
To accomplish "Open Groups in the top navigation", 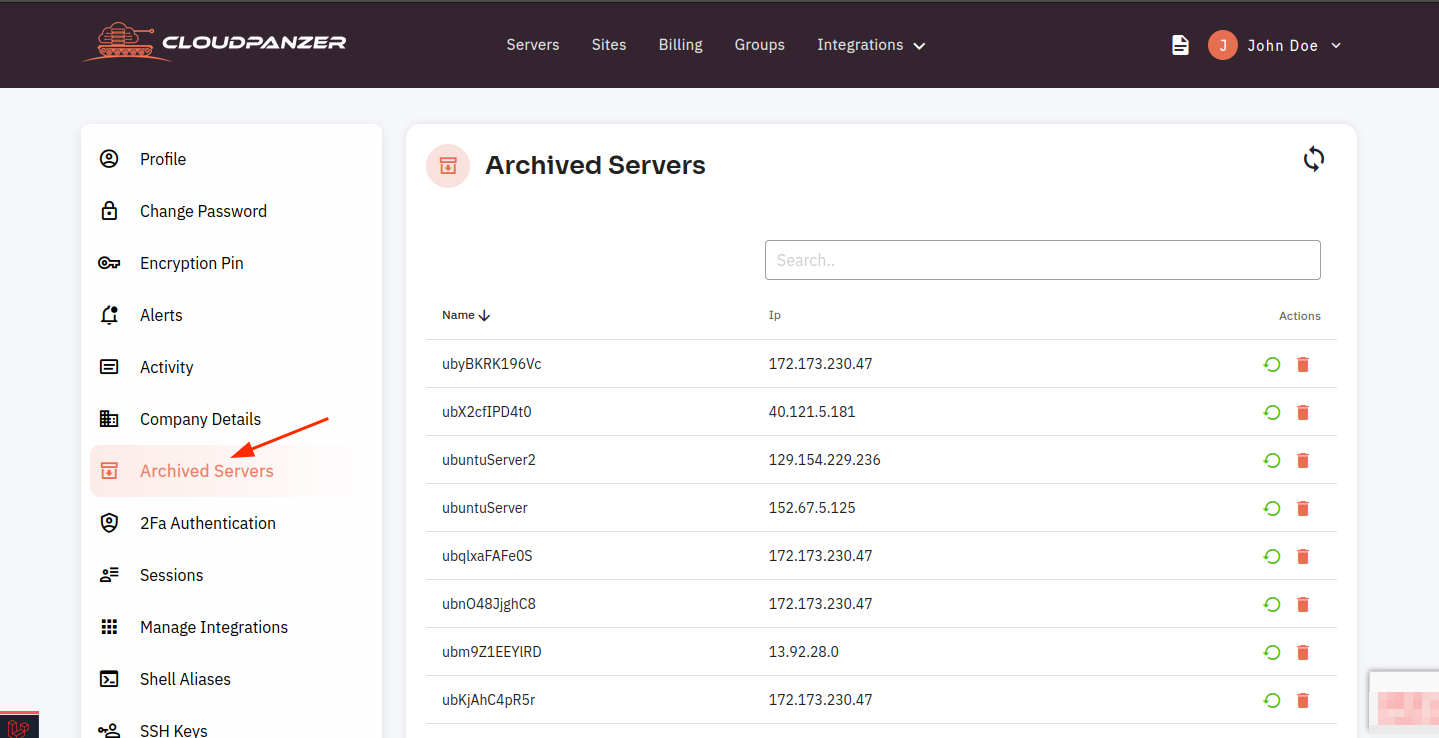I will click(760, 45).
